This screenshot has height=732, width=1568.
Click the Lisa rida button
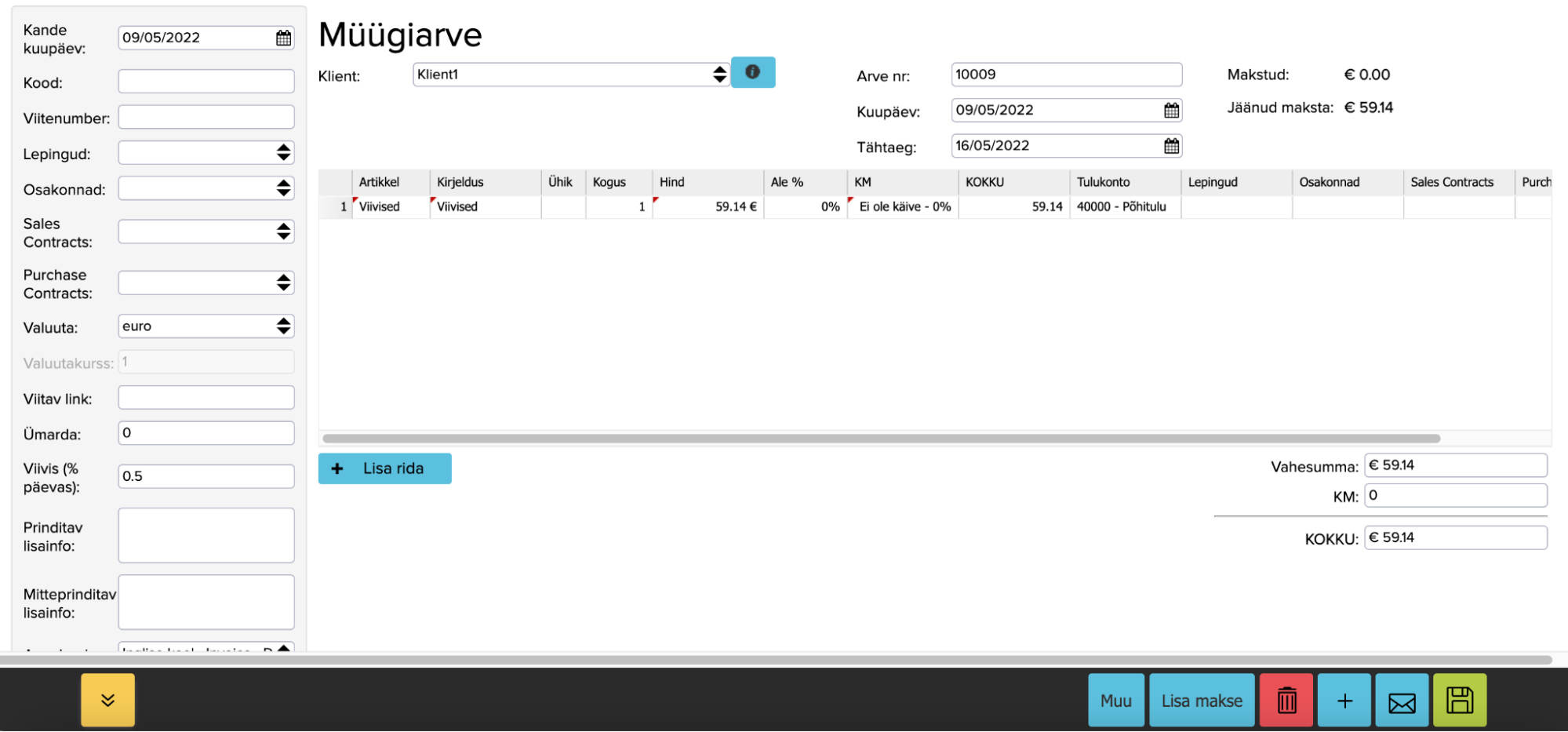tap(384, 468)
